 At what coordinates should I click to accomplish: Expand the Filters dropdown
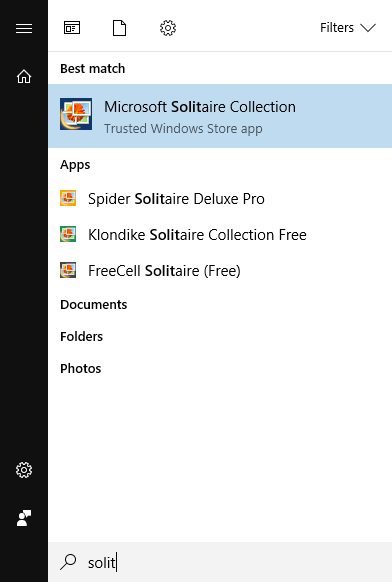point(348,28)
